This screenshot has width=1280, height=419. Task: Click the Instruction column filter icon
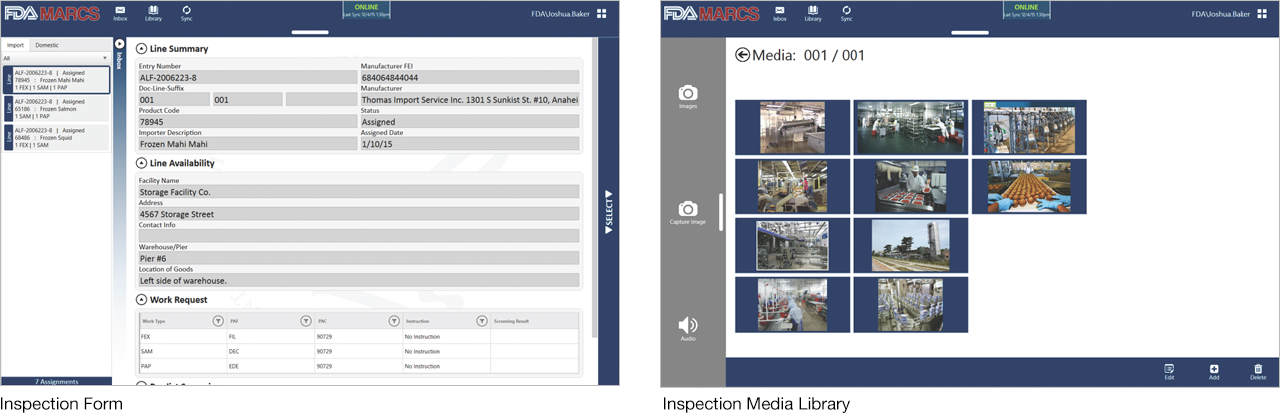click(481, 321)
